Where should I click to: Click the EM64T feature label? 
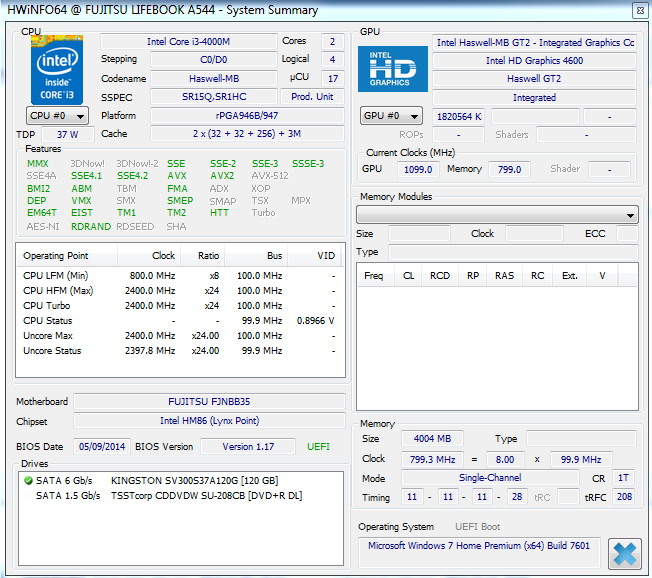click(42, 213)
